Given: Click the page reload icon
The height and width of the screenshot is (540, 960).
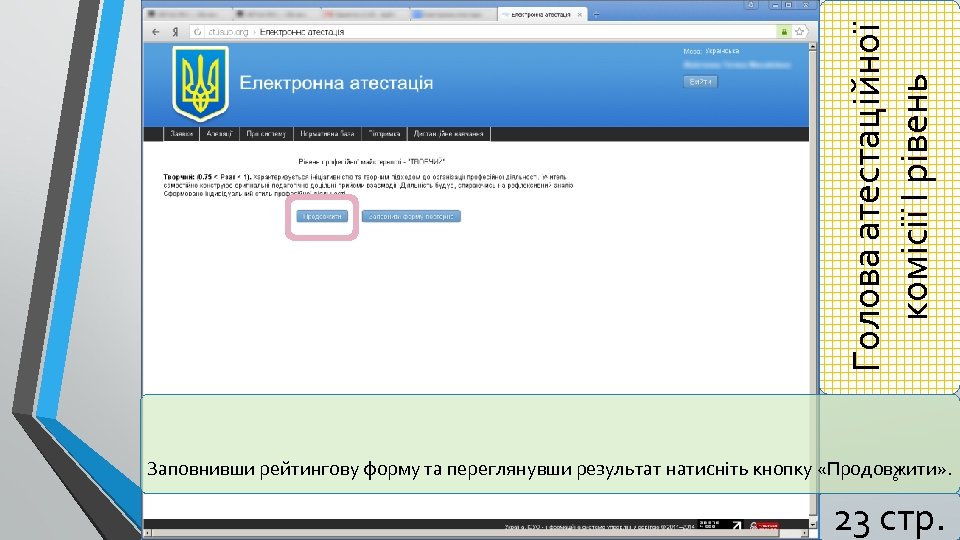Looking at the screenshot, I should (198, 32).
